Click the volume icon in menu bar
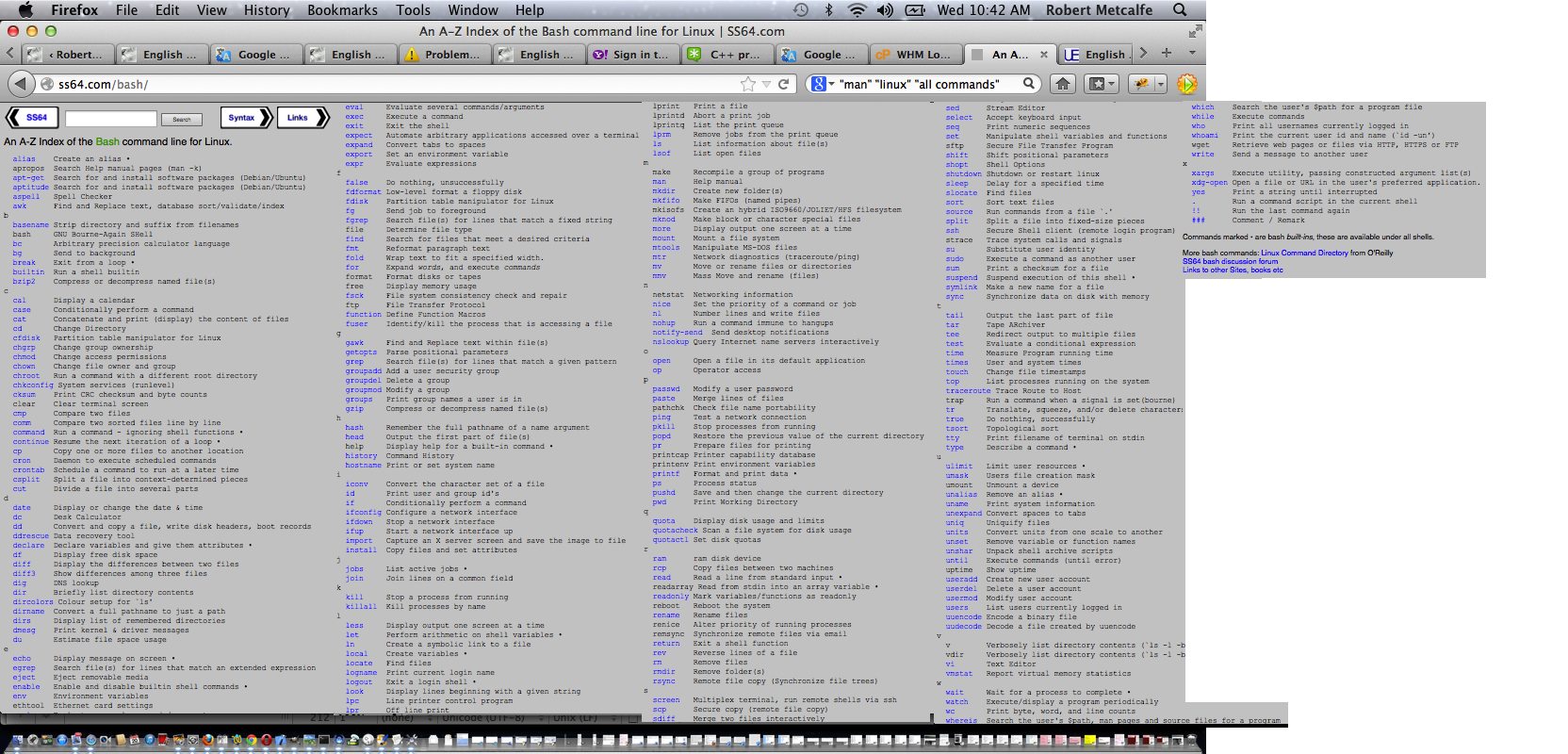The width and height of the screenshot is (1568, 754). (885, 9)
